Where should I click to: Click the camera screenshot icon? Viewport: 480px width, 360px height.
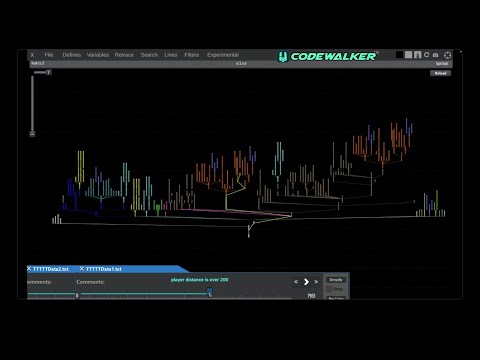pos(435,55)
